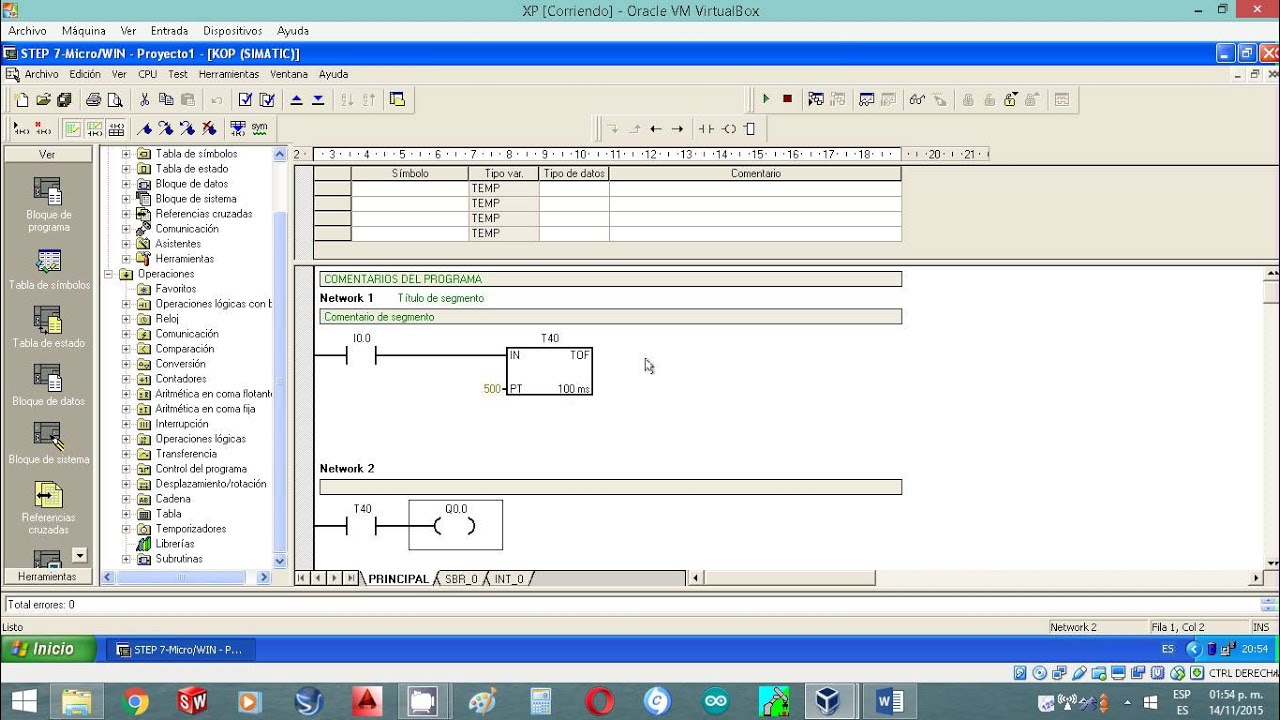Click the 500 PT value of timer T40
This screenshot has width=1280, height=720.
492,389
